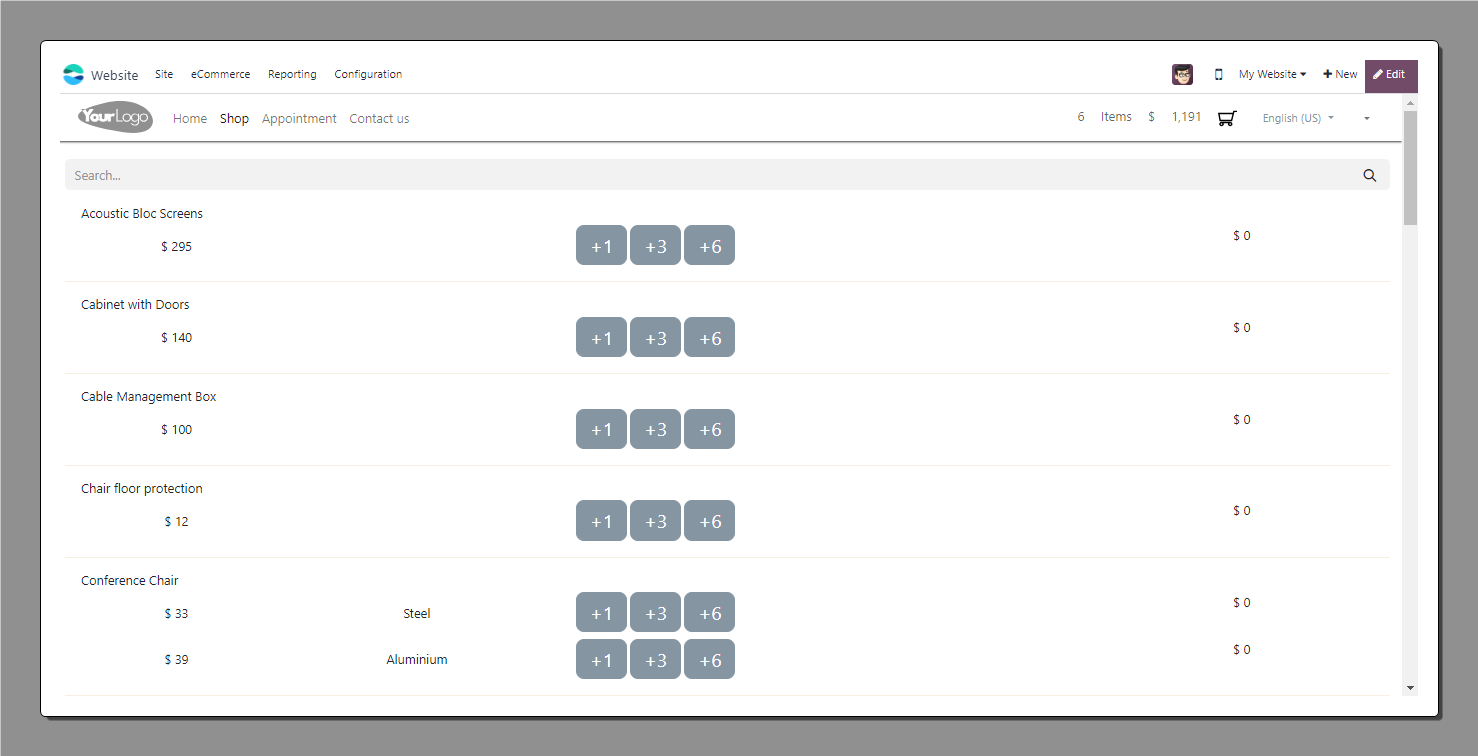Image resolution: width=1478 pixels, height=756 pixels.
Task: Click the Edit button
Action: [x=1391, y=76]
